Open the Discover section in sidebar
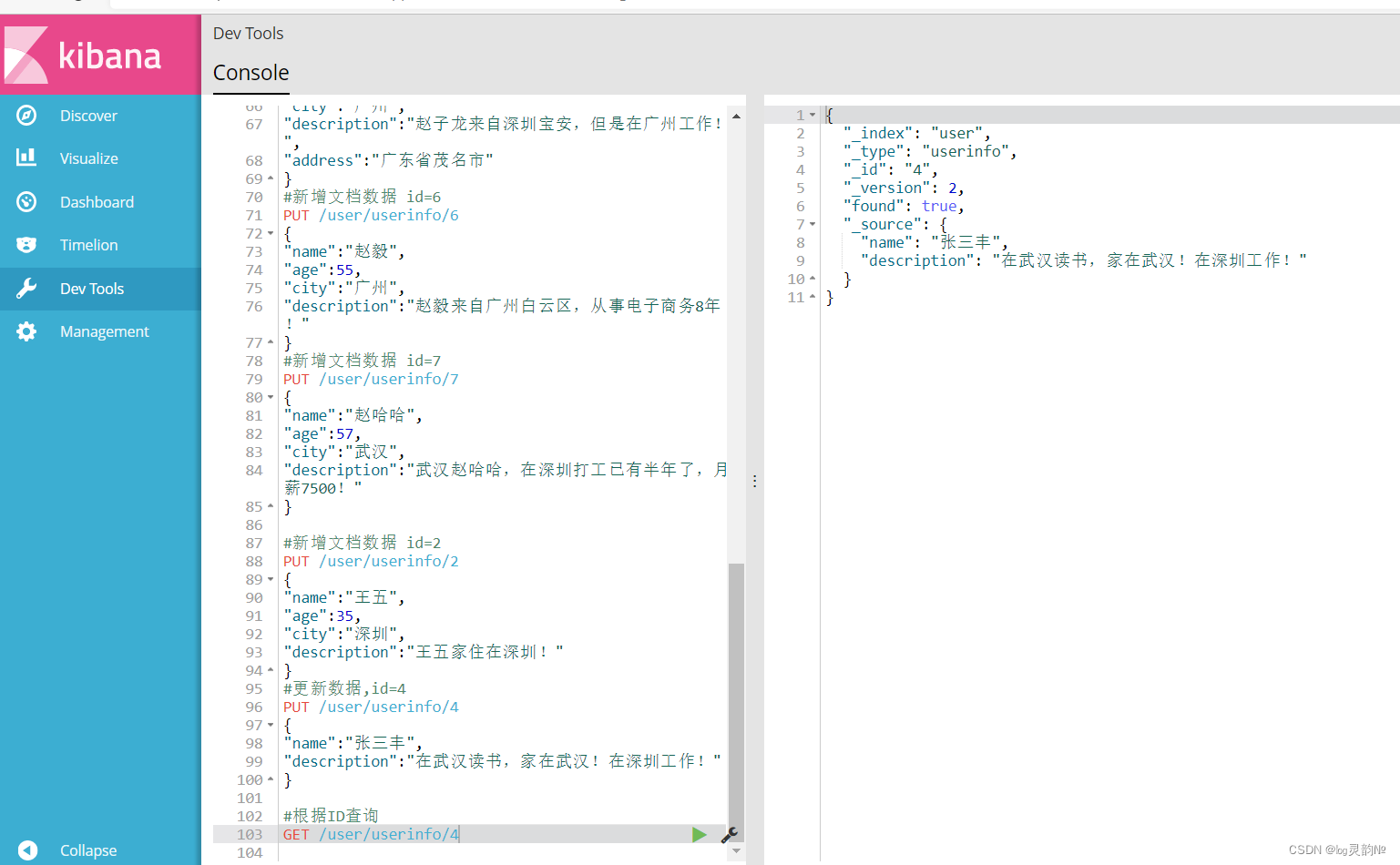The width and height of the screenshot is (1400, 865). 88,115
